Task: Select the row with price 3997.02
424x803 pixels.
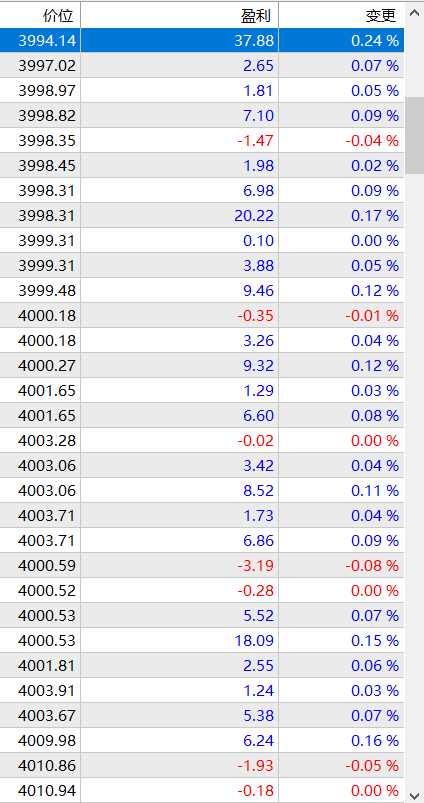Action: 202,66
